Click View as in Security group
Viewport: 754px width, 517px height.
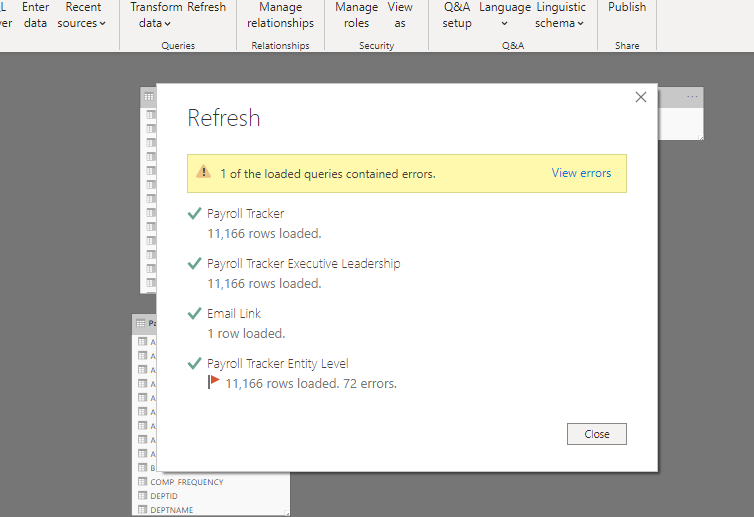(x=400, y=15)
